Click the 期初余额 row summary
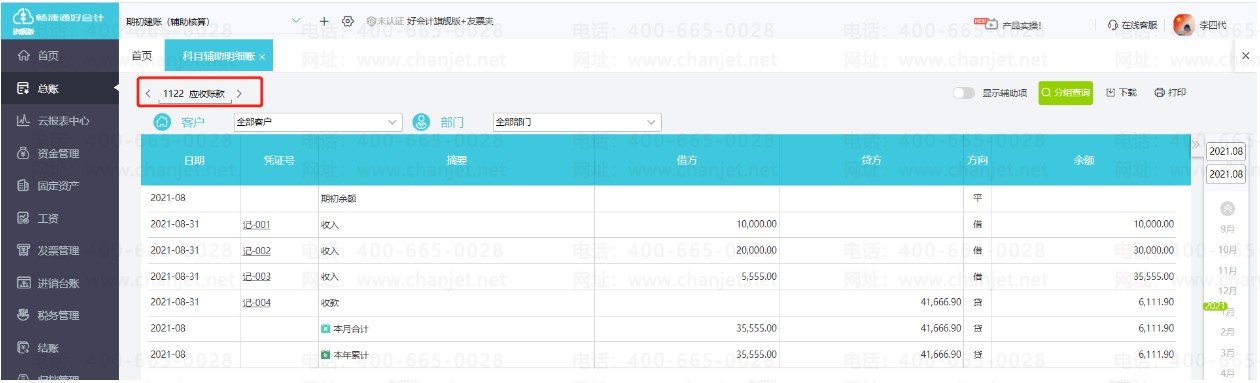The image size is (1260, 383). (338, 198)
